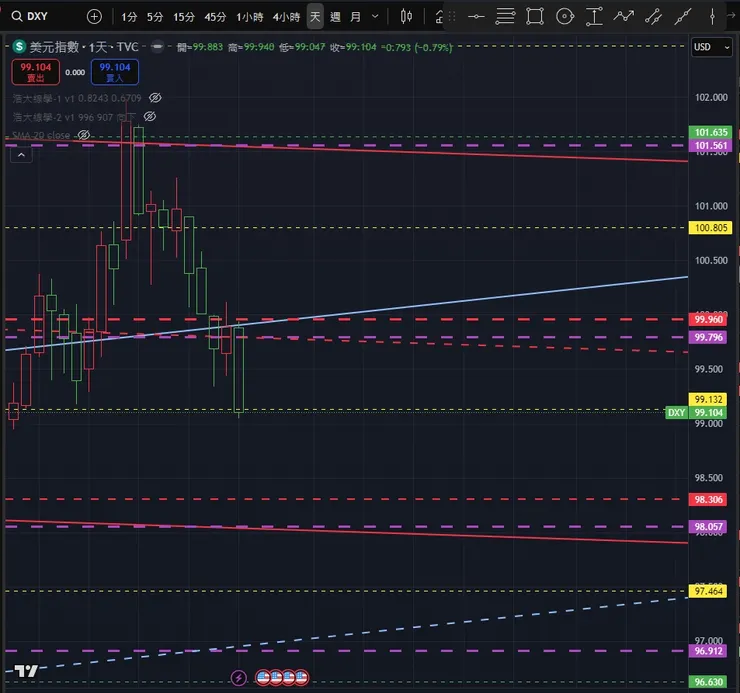740x693 pixels.
Task: Click the DXY 99.104 current price label
Action: (696, 413)
